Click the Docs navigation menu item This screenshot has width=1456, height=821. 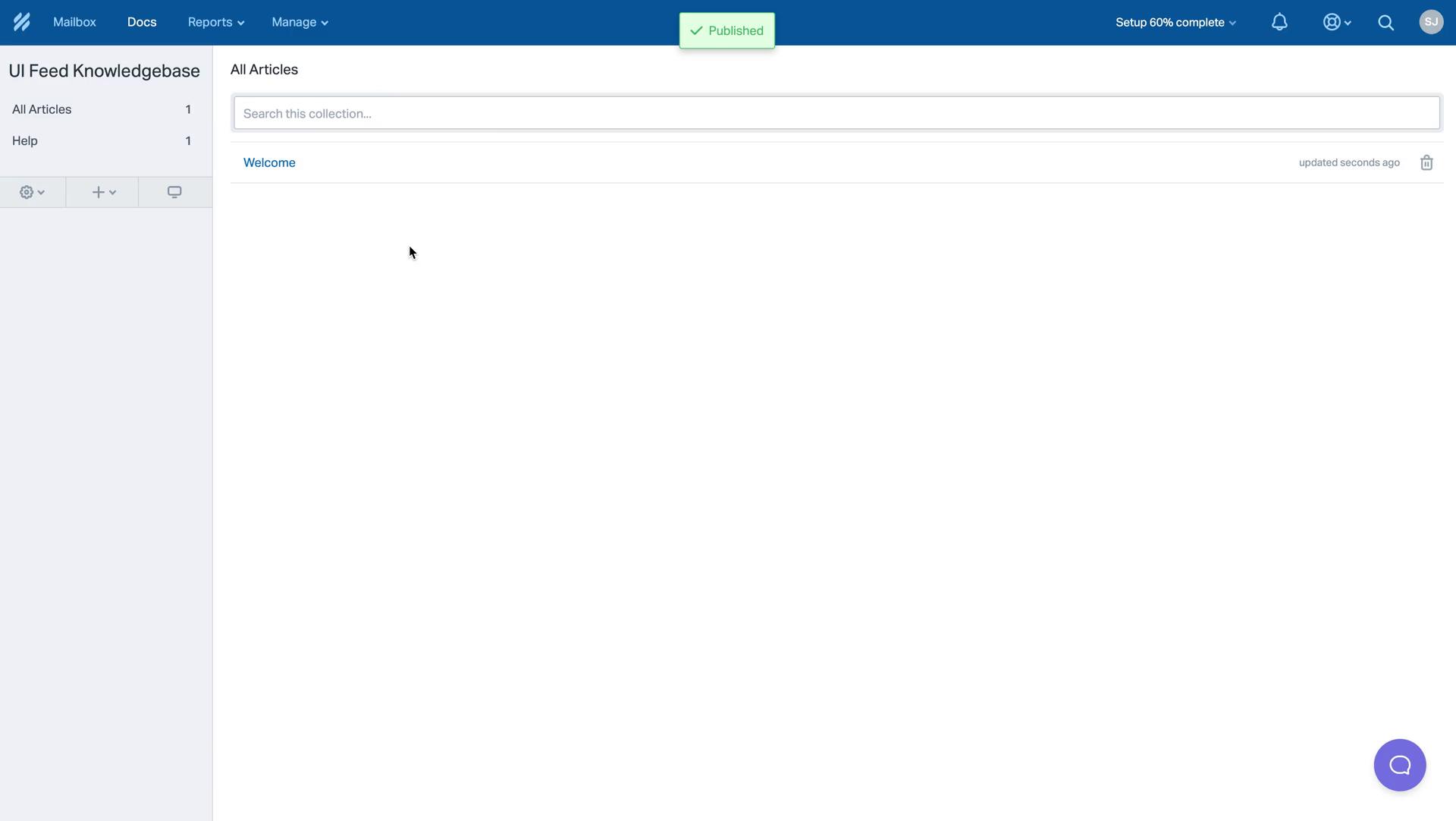[141, 22]
